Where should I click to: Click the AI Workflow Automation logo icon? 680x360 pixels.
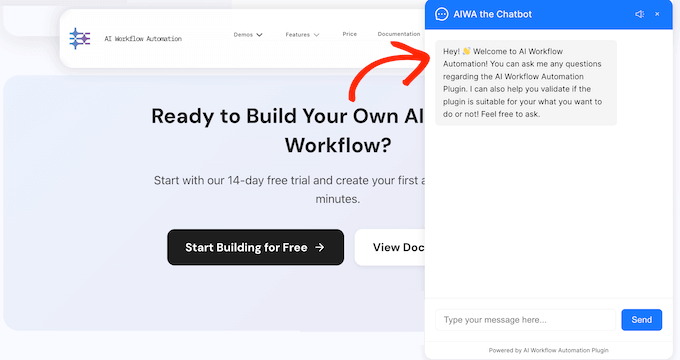point(80,39)
